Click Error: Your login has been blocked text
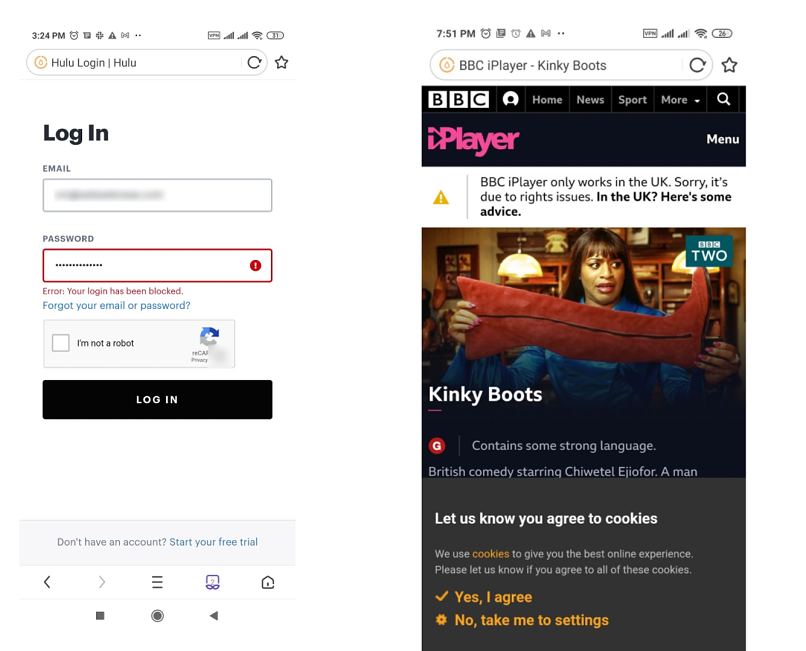 click(x=113, y=291)
